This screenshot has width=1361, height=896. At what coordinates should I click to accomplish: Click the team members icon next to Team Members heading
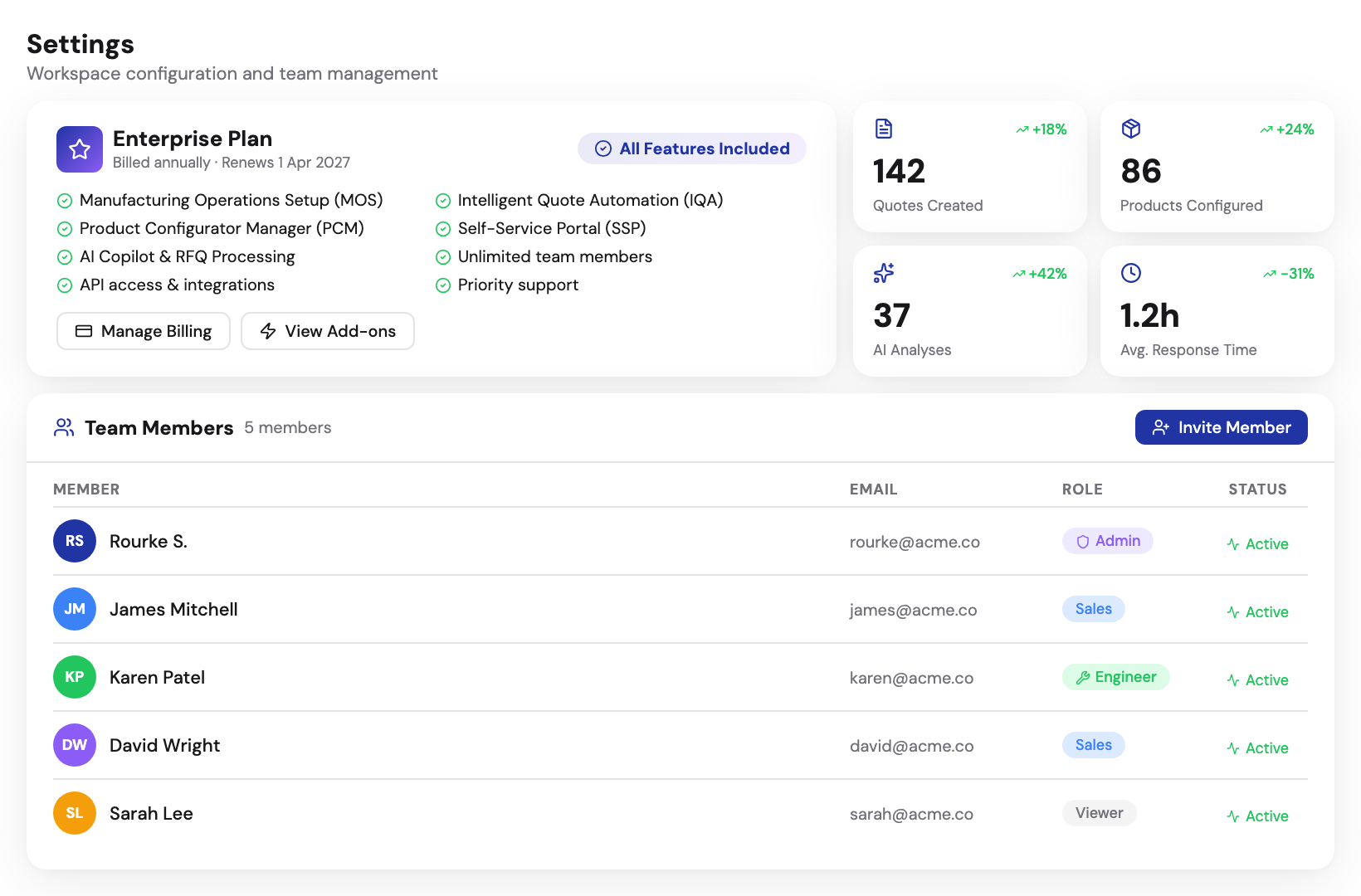coord(63,427)
